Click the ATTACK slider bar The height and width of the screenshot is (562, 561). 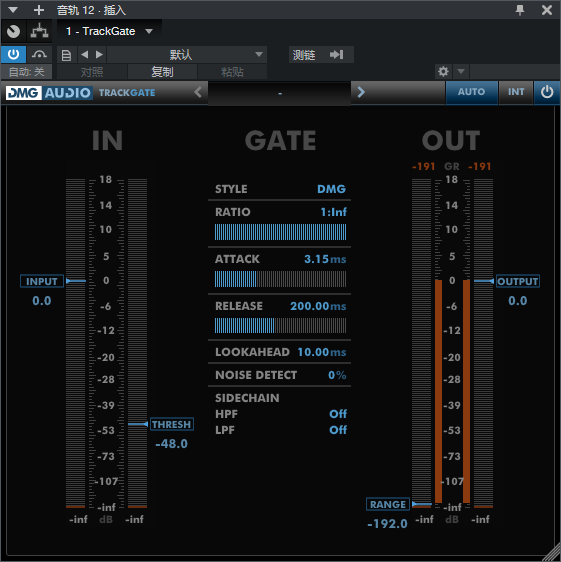(280, 279)
